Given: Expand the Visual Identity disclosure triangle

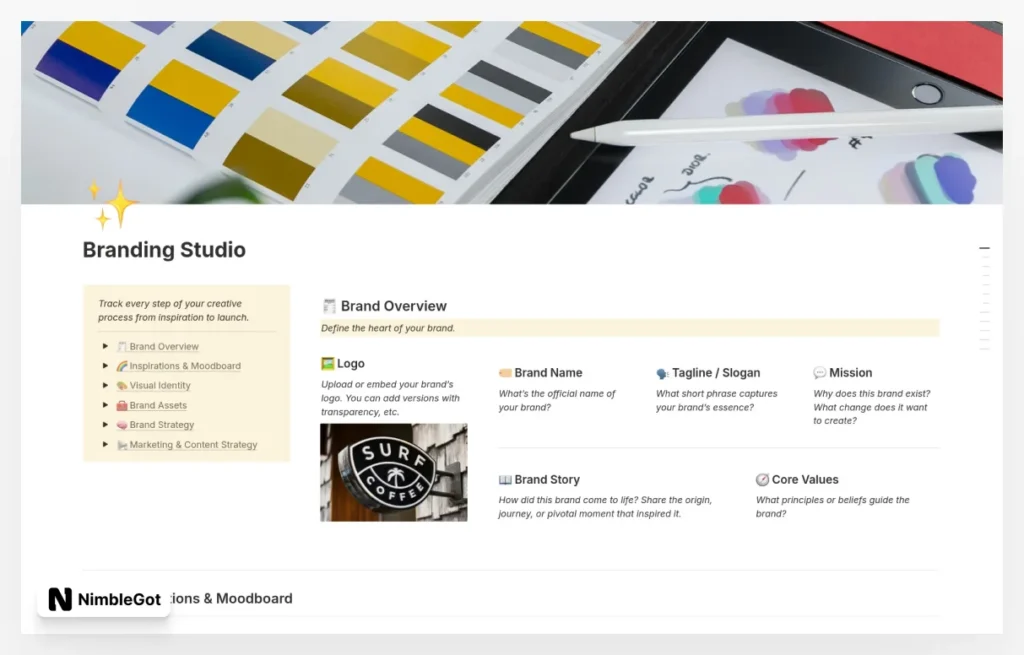Looking at the screenshot, I should (105, 385).
